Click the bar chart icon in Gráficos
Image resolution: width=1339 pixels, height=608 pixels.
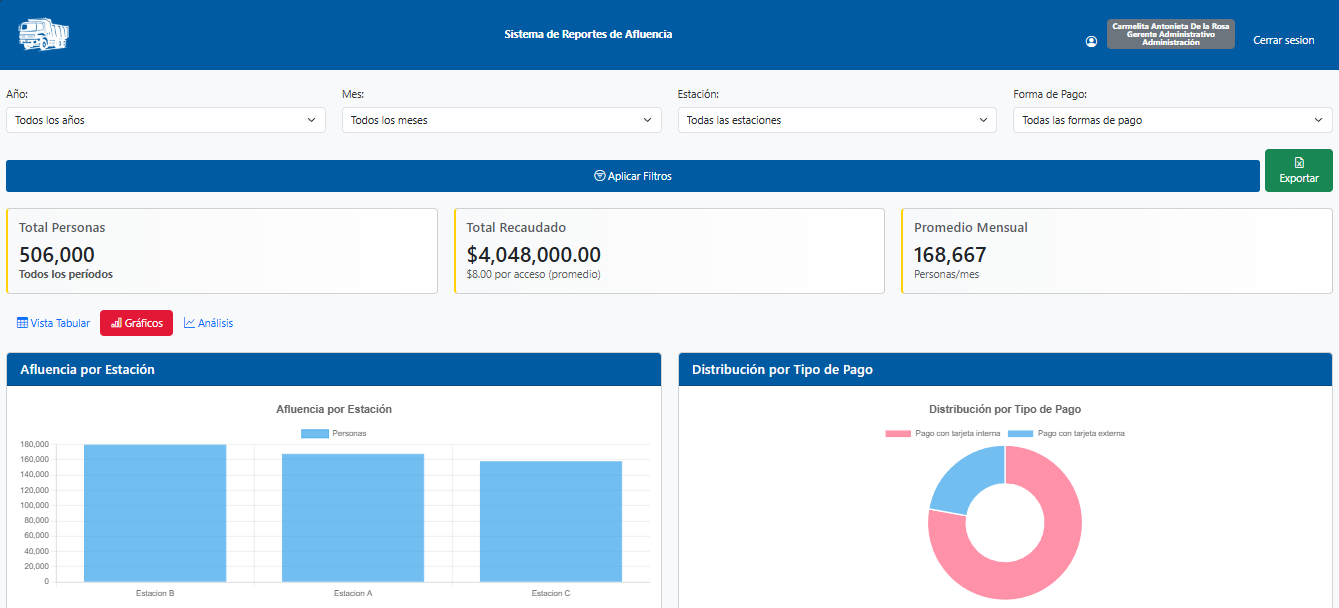tap(116, 323)
